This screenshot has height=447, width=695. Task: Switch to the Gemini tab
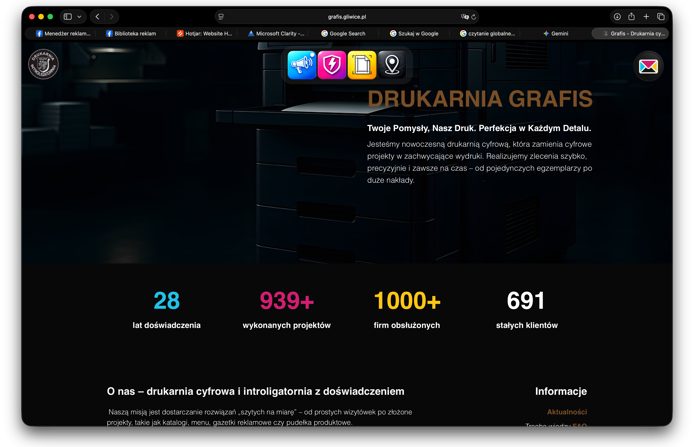point(556,34)
